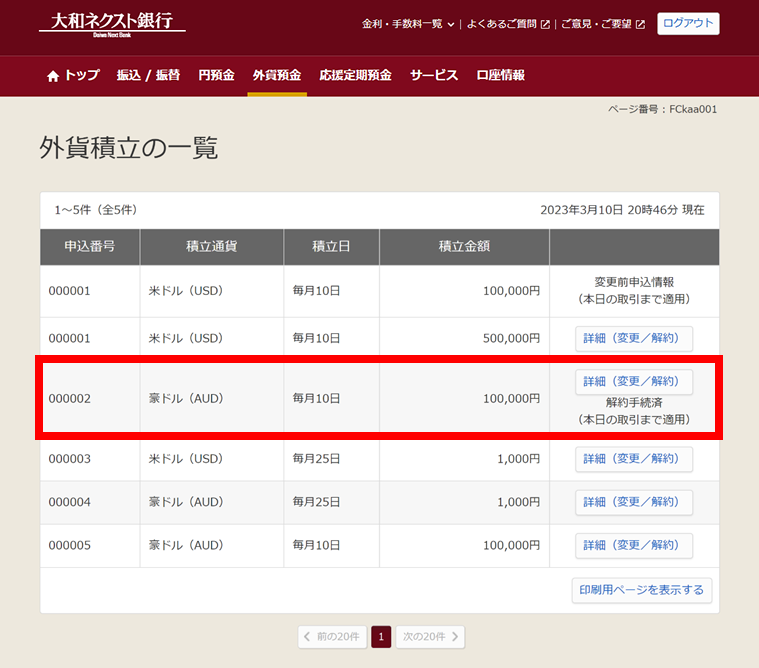Click the 積立日 column header
759x668 pixels.
331,246
